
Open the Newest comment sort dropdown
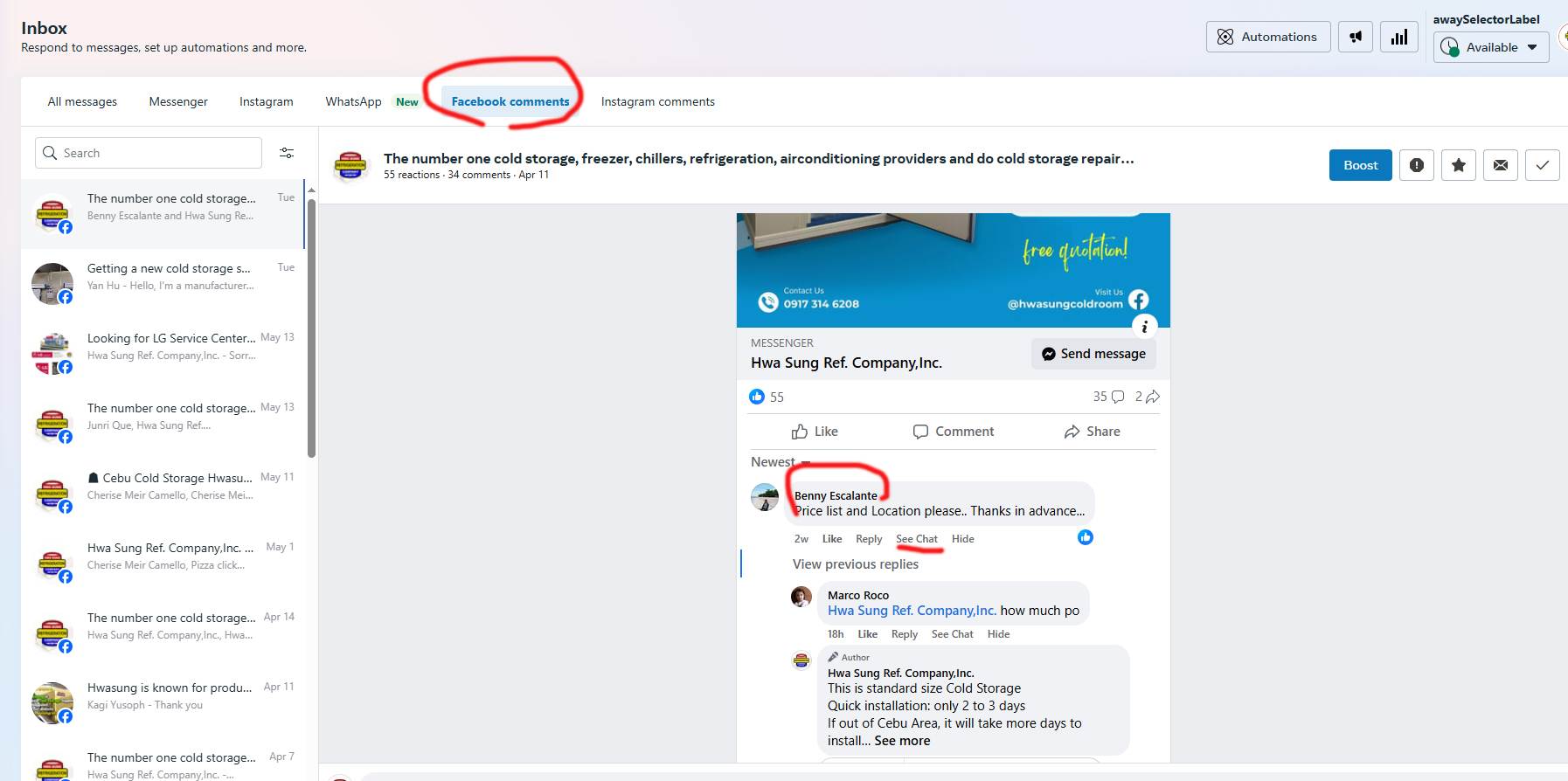pos(781,462)
